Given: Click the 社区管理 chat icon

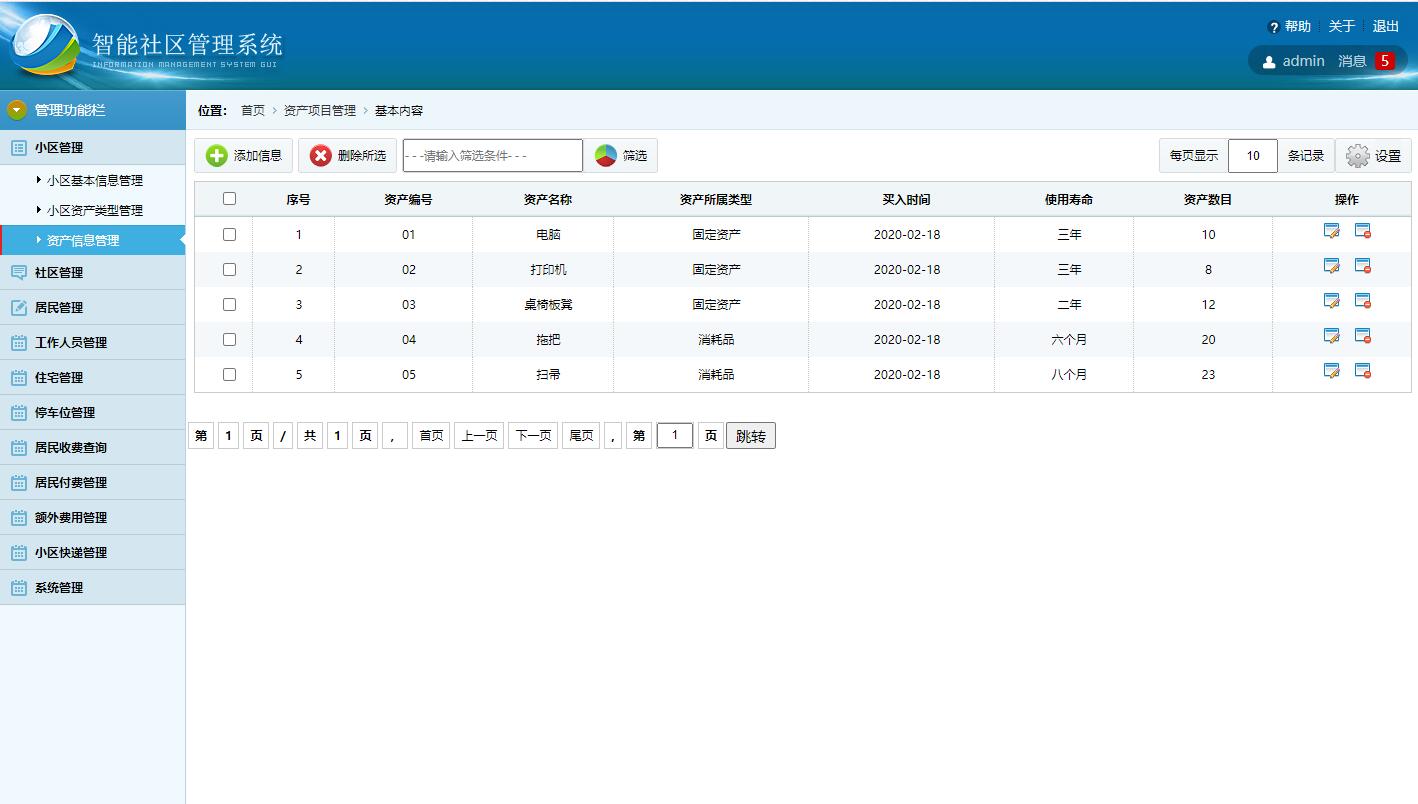Looking at the screenshot, I should [x=18, y=272].
